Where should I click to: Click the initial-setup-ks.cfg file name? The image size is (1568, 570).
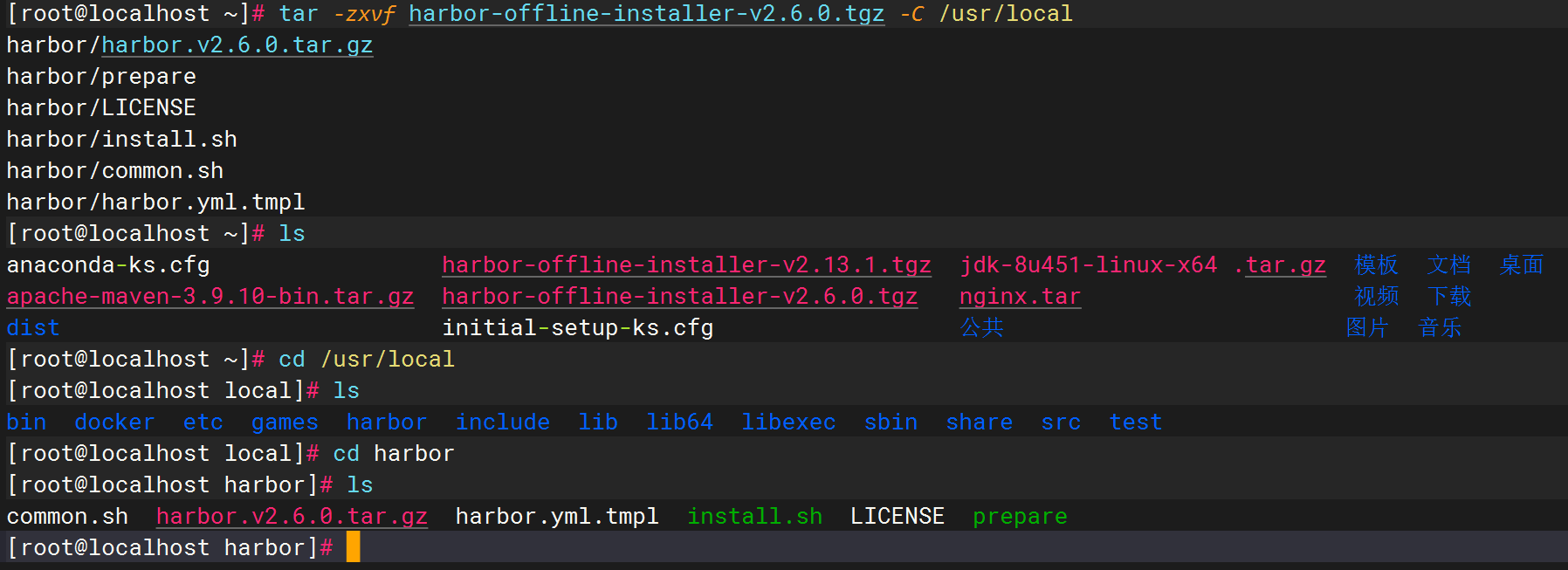(x=578, y=327)
